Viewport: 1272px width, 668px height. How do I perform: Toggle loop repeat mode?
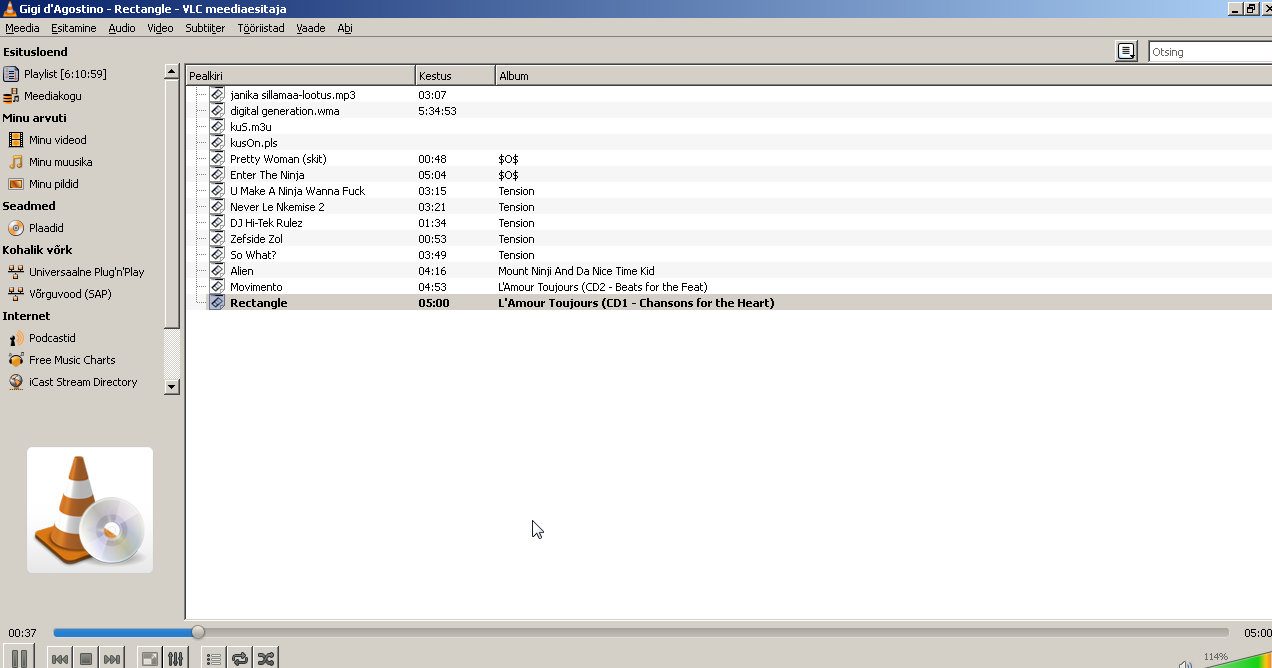240,659
